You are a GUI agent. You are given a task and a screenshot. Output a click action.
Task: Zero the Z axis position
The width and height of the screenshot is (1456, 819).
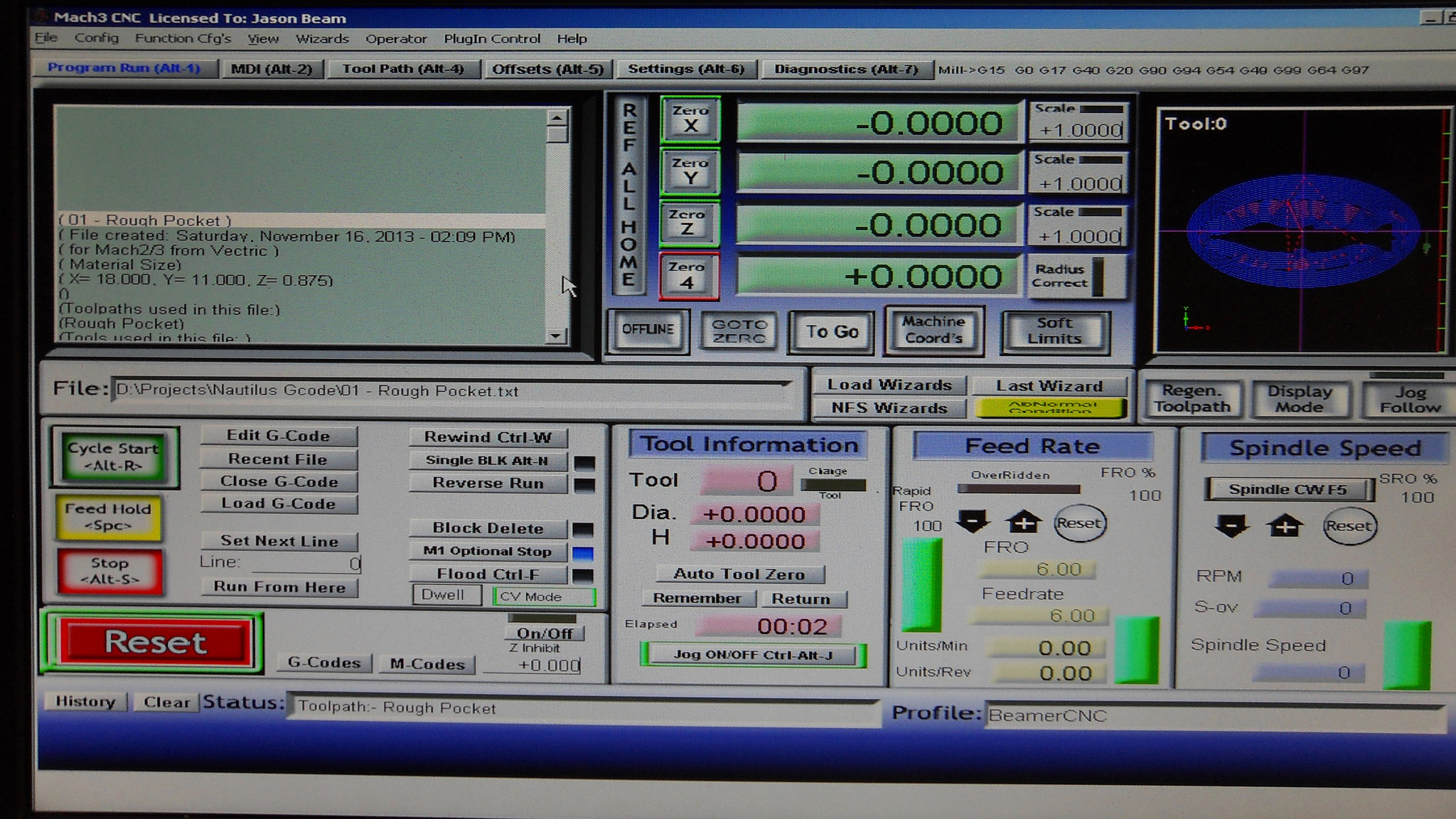point(687,223)
